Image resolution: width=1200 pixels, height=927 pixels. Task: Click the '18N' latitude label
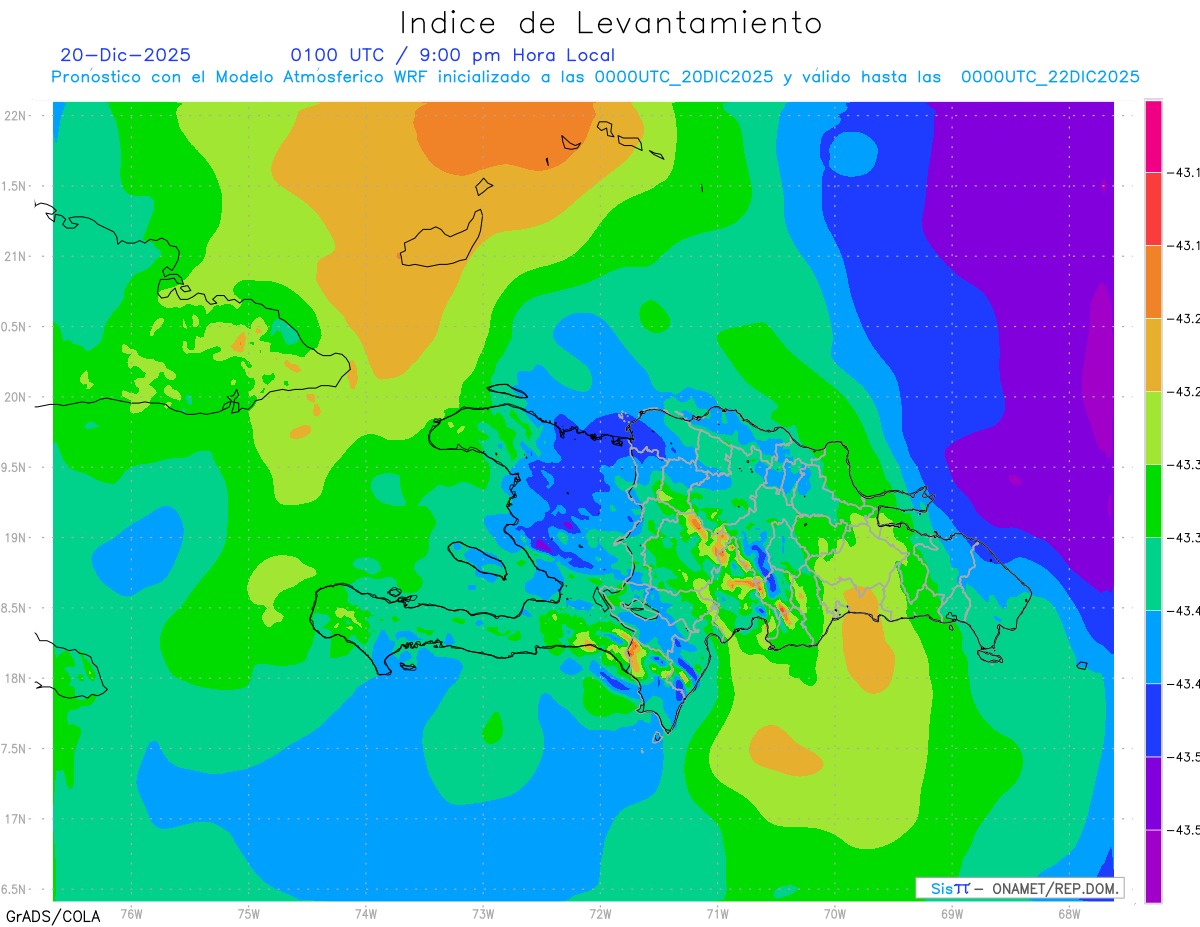[16, 679]
